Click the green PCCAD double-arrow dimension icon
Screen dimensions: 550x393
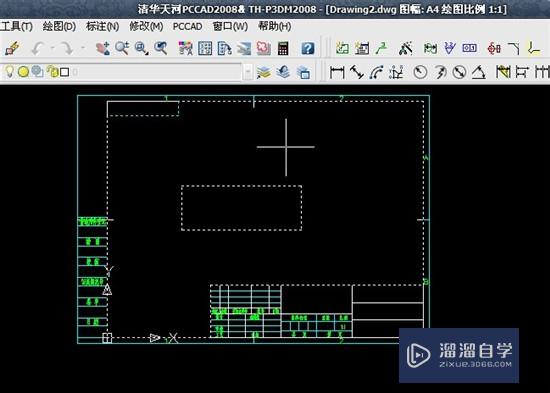click(430, 48)
